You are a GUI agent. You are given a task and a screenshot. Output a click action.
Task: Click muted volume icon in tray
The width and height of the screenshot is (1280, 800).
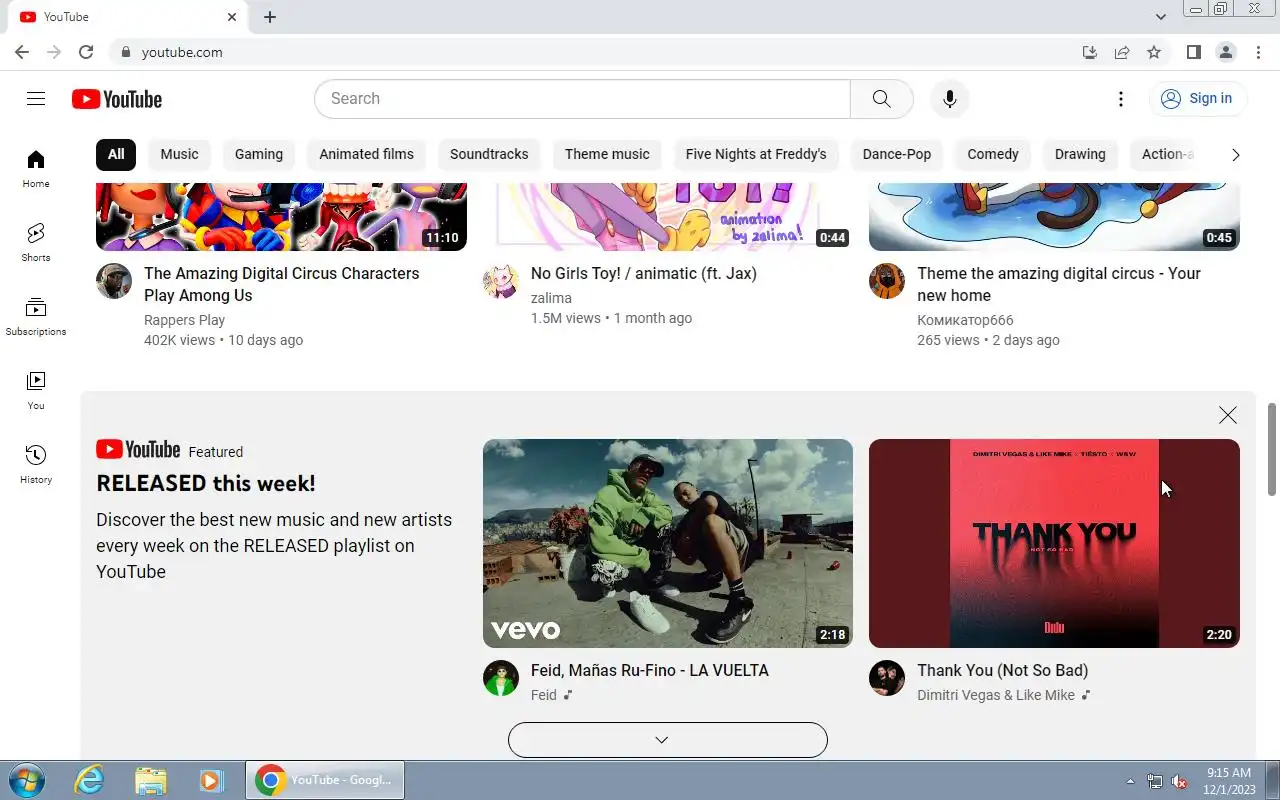point(1179,781)
